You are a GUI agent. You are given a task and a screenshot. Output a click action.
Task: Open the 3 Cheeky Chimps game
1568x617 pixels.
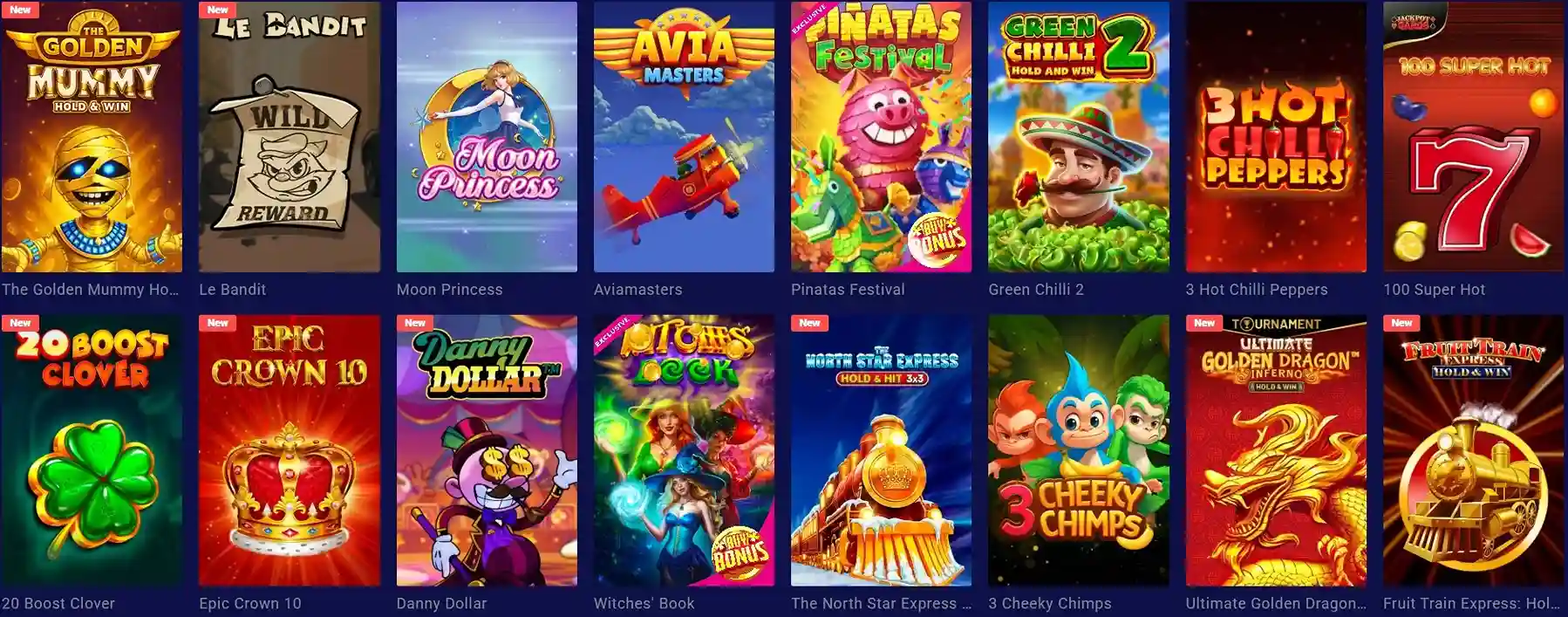[1079, 450]
